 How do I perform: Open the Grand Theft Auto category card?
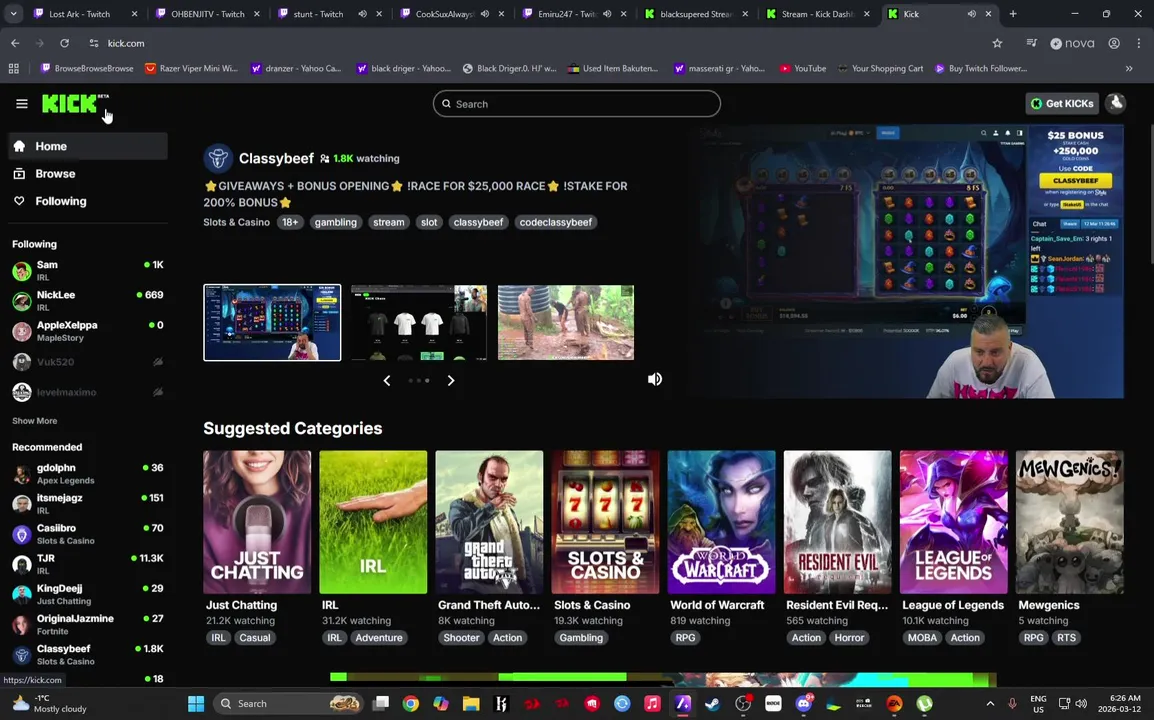[489, 522]
